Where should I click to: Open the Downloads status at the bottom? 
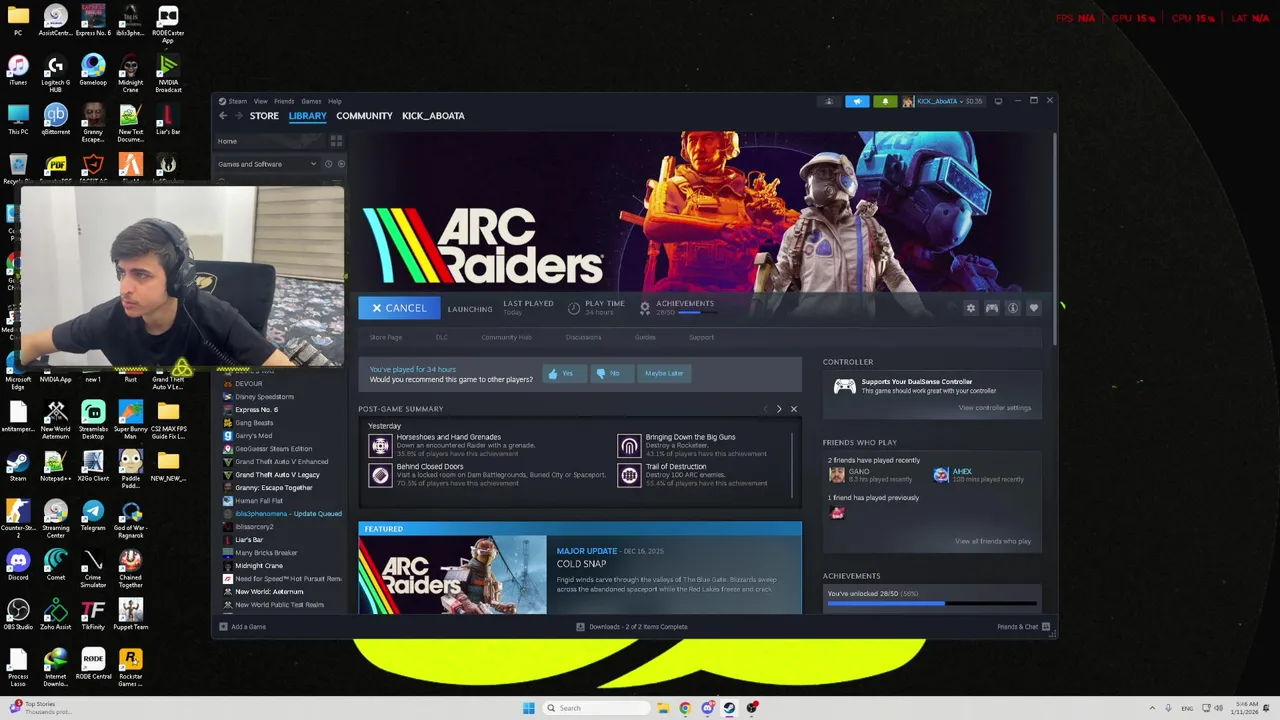click(x=632, y=627)
